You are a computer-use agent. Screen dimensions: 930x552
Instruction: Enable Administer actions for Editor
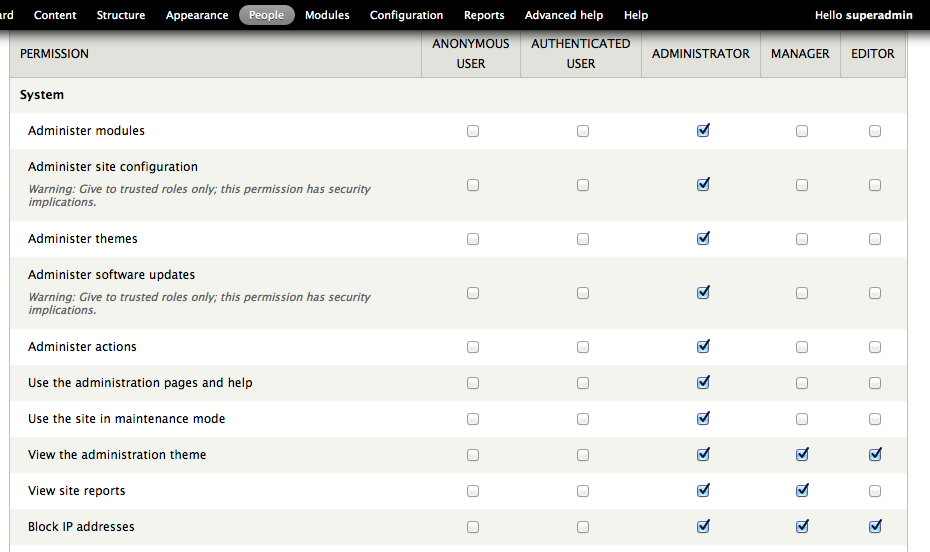click(x=875, y=347)
